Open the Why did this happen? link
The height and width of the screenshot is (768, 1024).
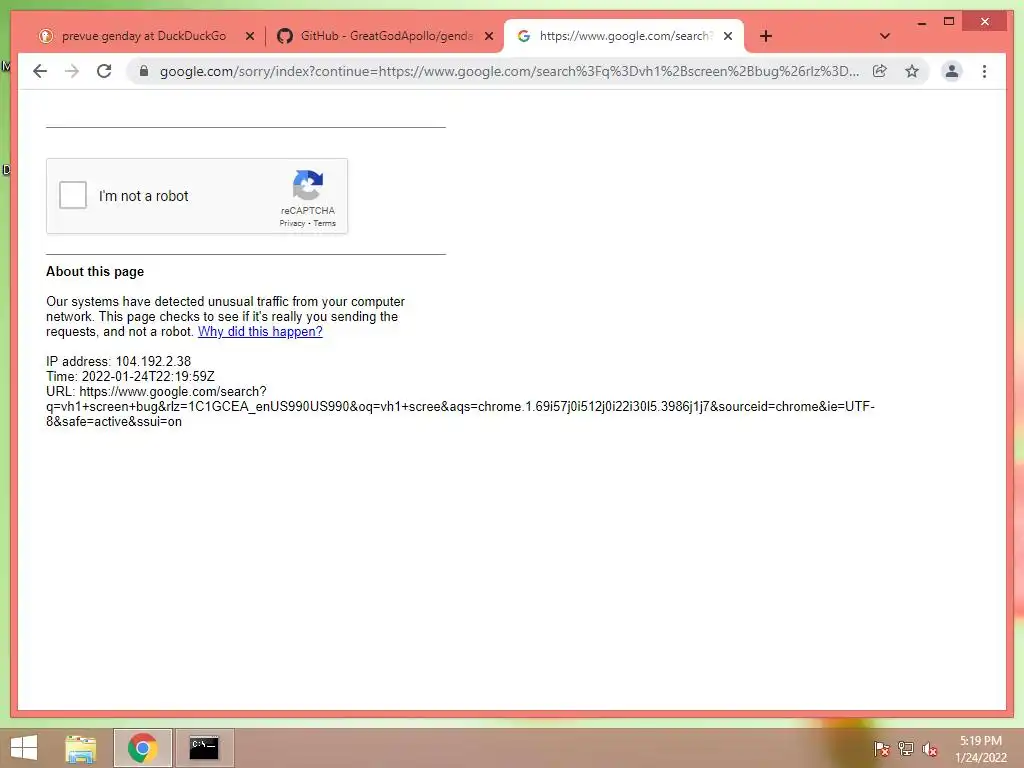click(x=260, y=332)
